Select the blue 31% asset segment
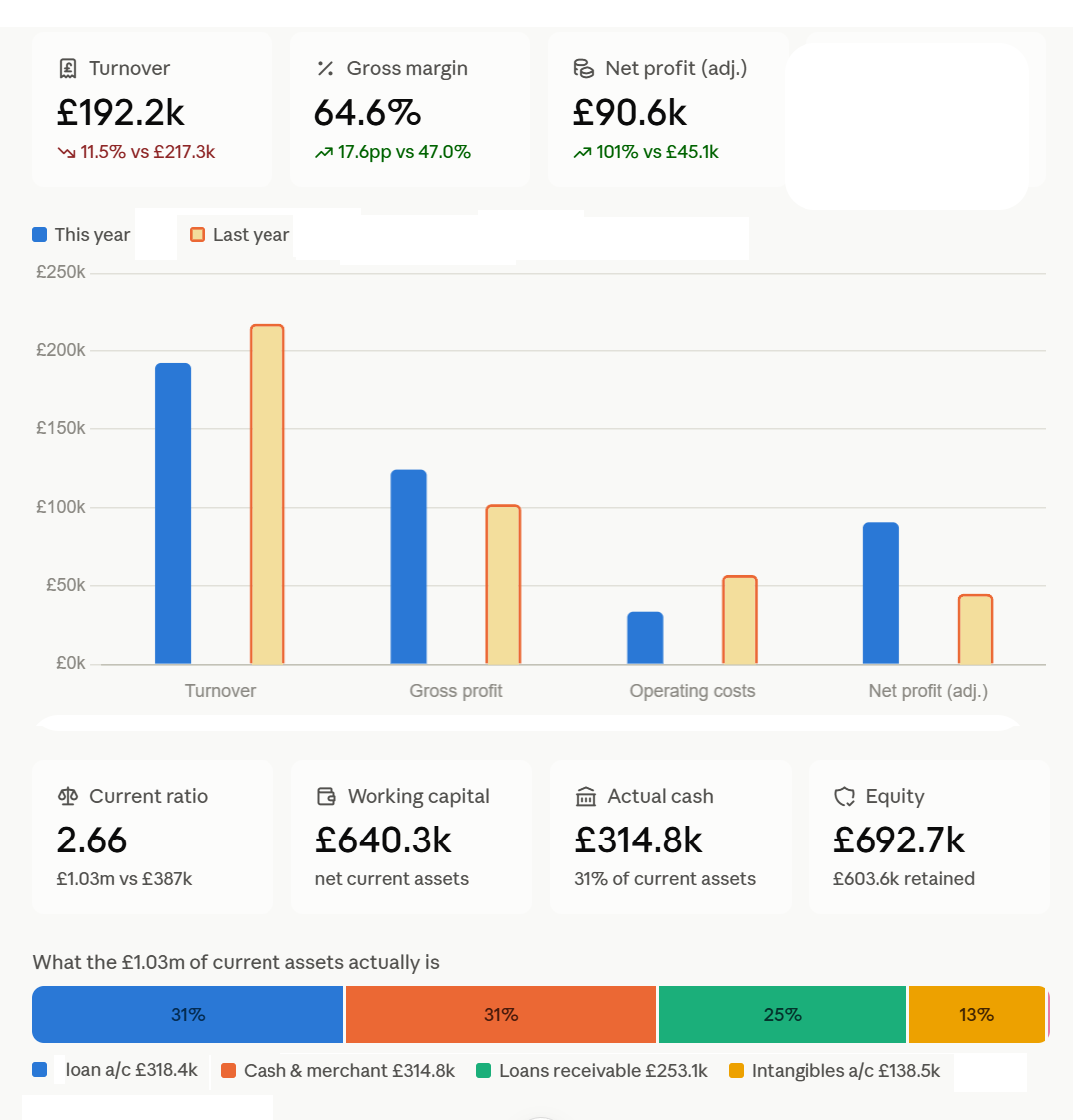This screenshot has width=1073, height=1120. tap(188, 1014)
